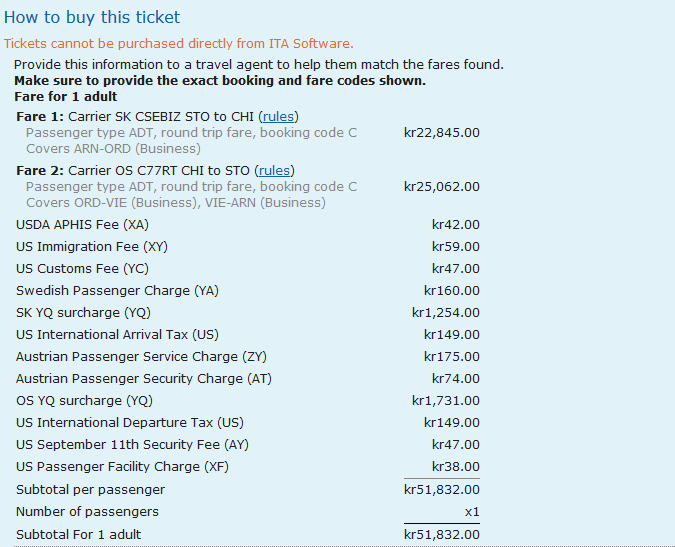
Task: Select the Swedish Passenger Charge (YA) row label
Action: (x=117, y=291)
